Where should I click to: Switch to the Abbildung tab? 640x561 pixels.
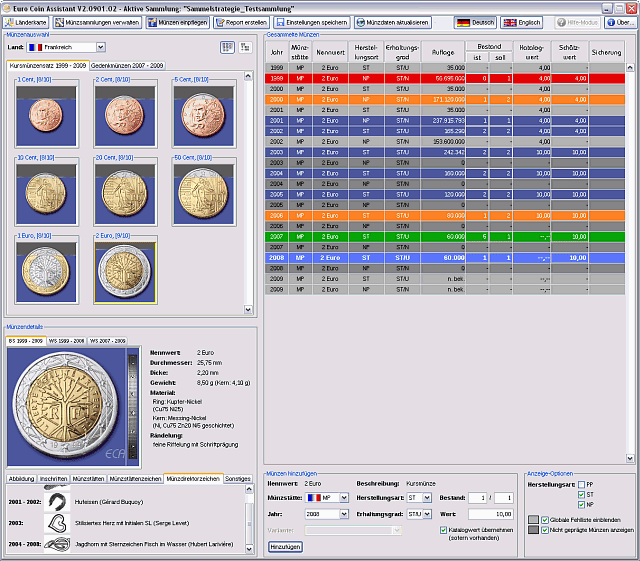(x=21, y=479)
